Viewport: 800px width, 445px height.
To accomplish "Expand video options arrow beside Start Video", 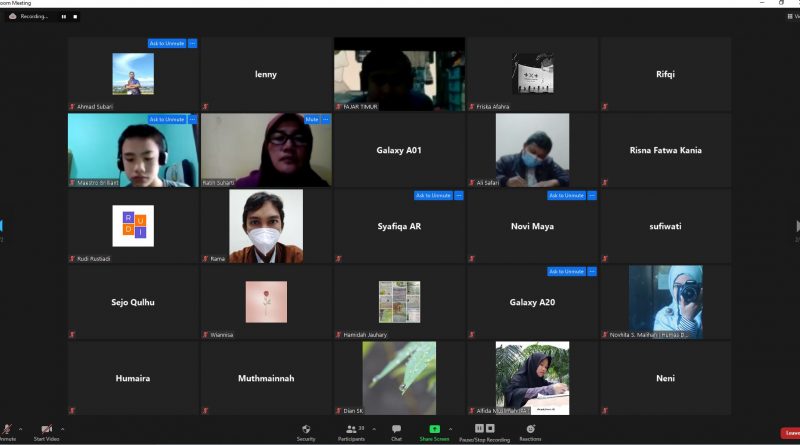I will pyautogui.click(x=63, y=429).
